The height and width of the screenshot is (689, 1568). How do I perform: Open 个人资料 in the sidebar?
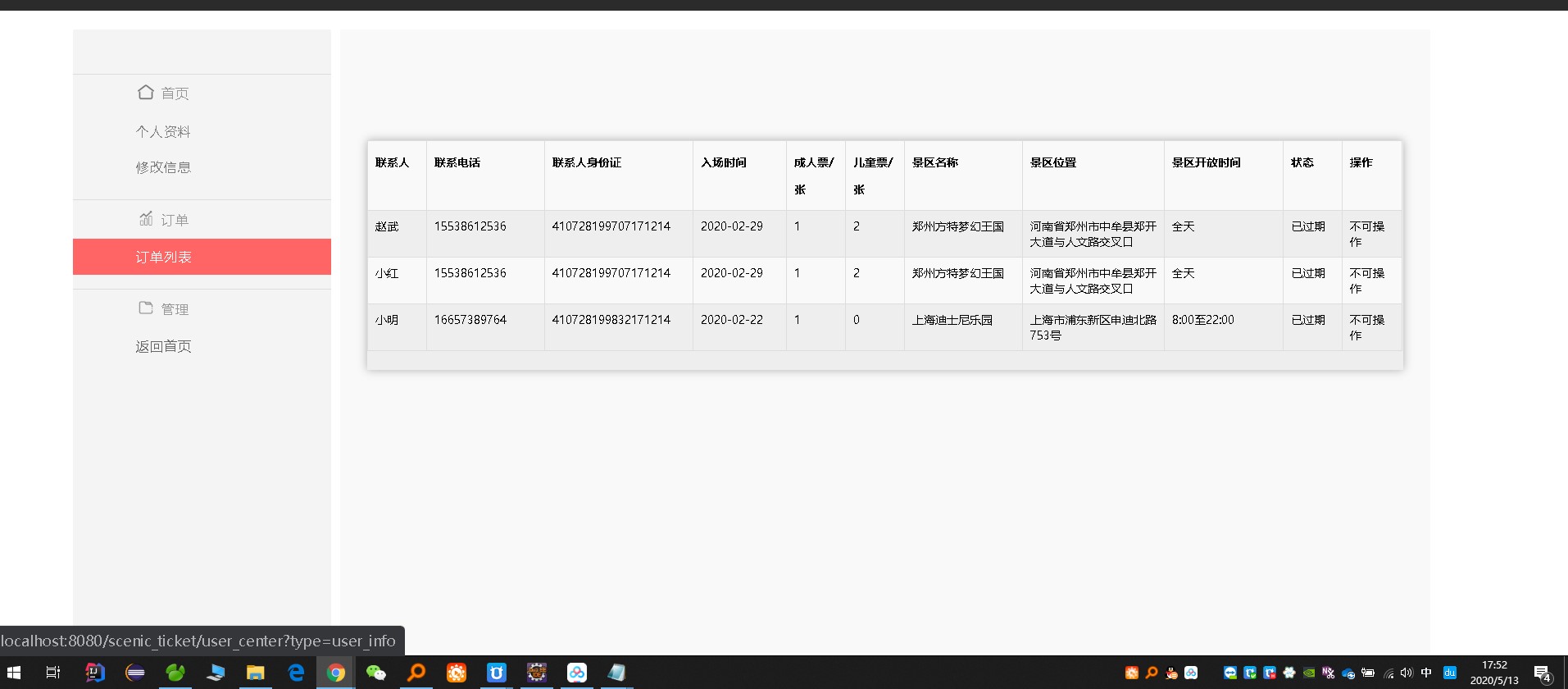(x=163, y=131)
